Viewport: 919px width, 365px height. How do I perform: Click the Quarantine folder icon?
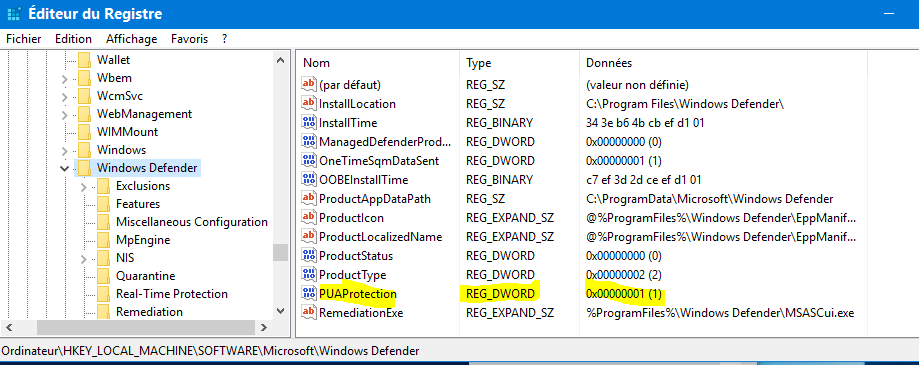click(x=104, y=276)
